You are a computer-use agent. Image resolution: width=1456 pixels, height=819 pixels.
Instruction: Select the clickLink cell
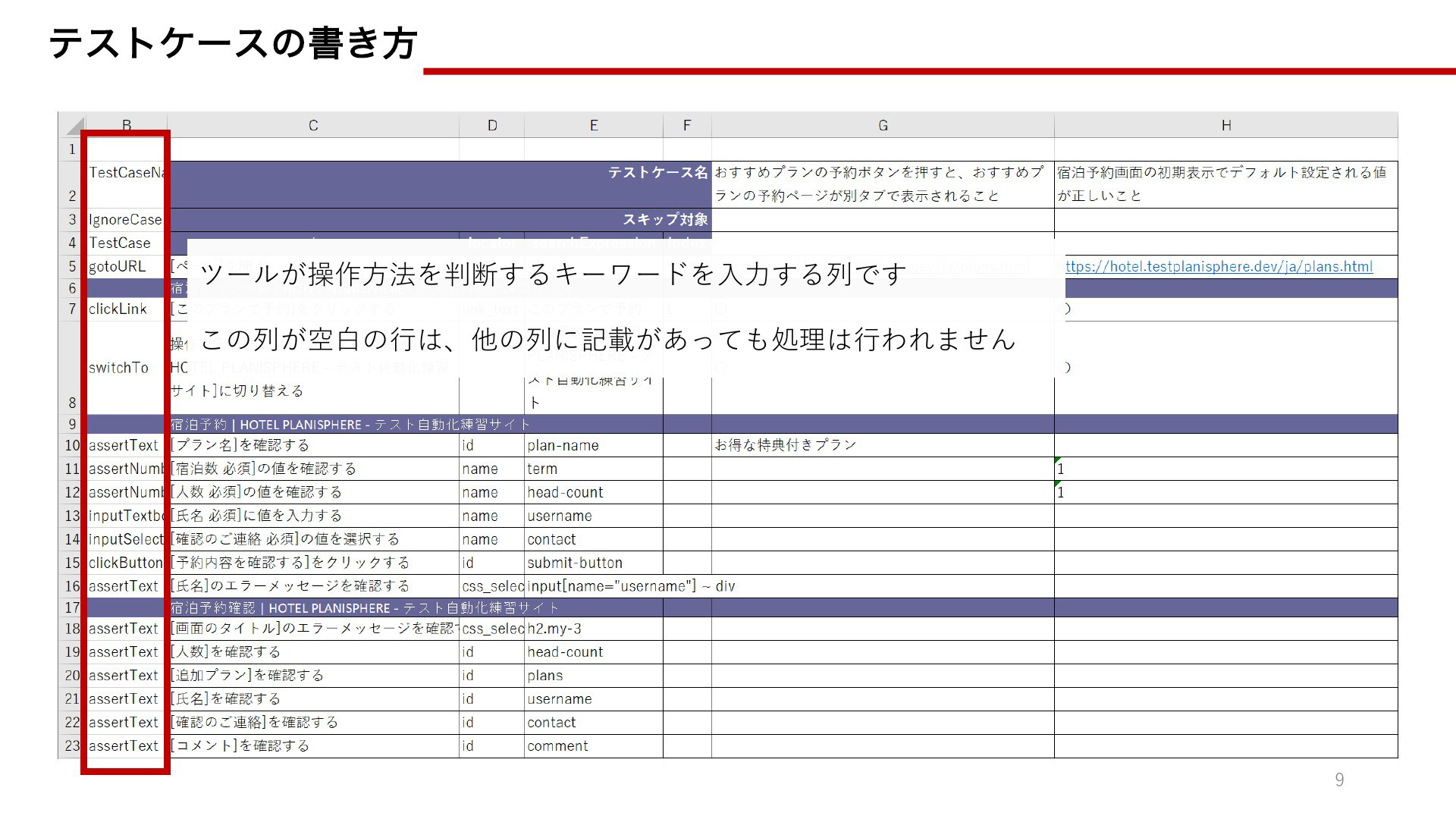127,309
